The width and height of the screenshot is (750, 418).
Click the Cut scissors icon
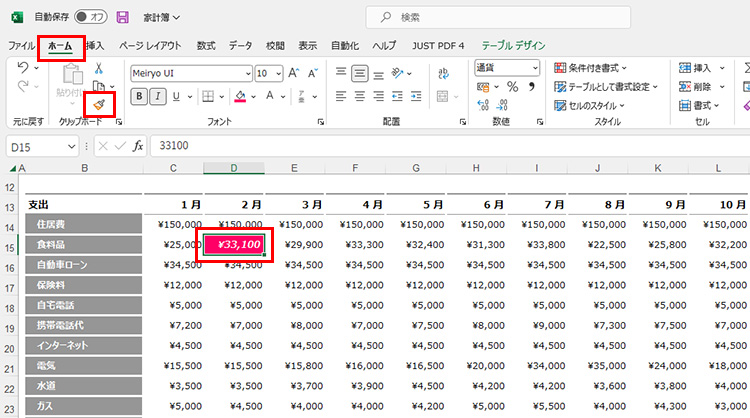(x=99, y=68)
